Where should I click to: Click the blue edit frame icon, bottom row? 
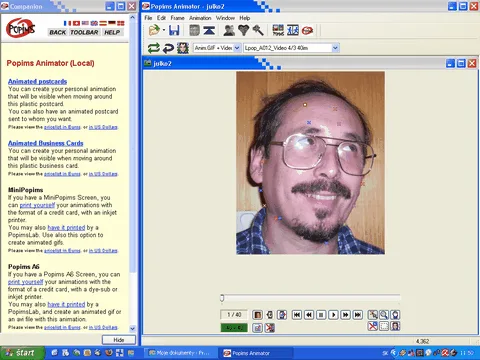click(257, 328)
